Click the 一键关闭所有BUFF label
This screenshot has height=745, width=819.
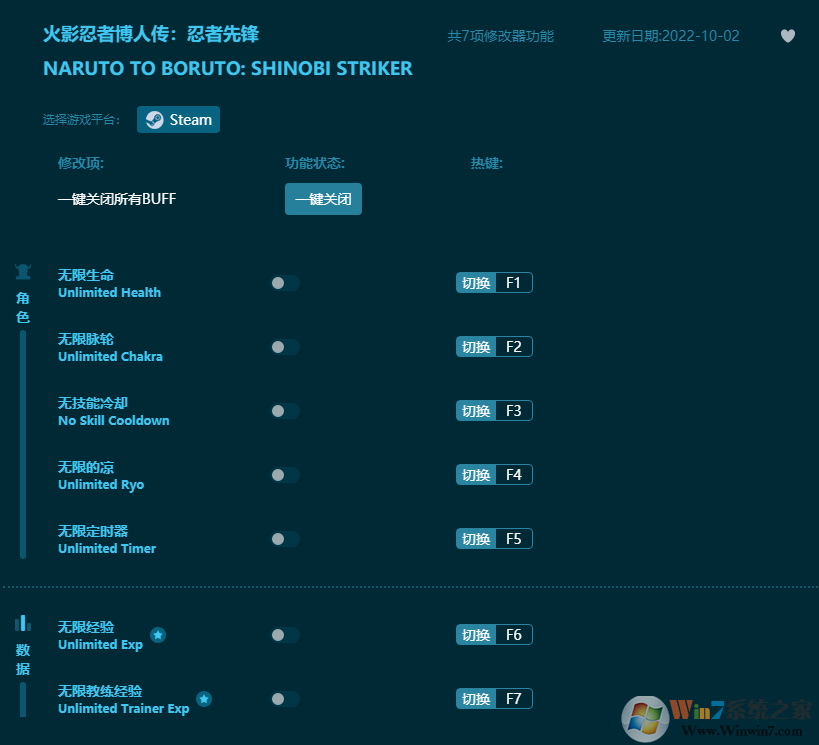coord(117,199)
